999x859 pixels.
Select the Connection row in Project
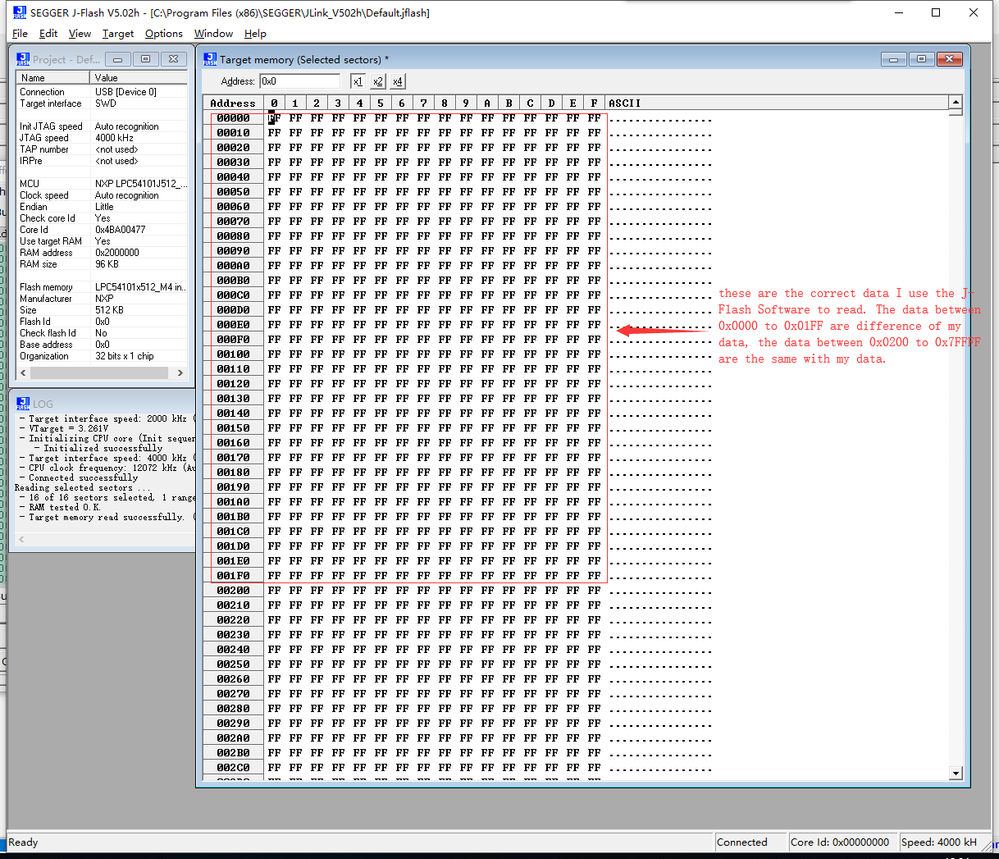click(102, 92)
